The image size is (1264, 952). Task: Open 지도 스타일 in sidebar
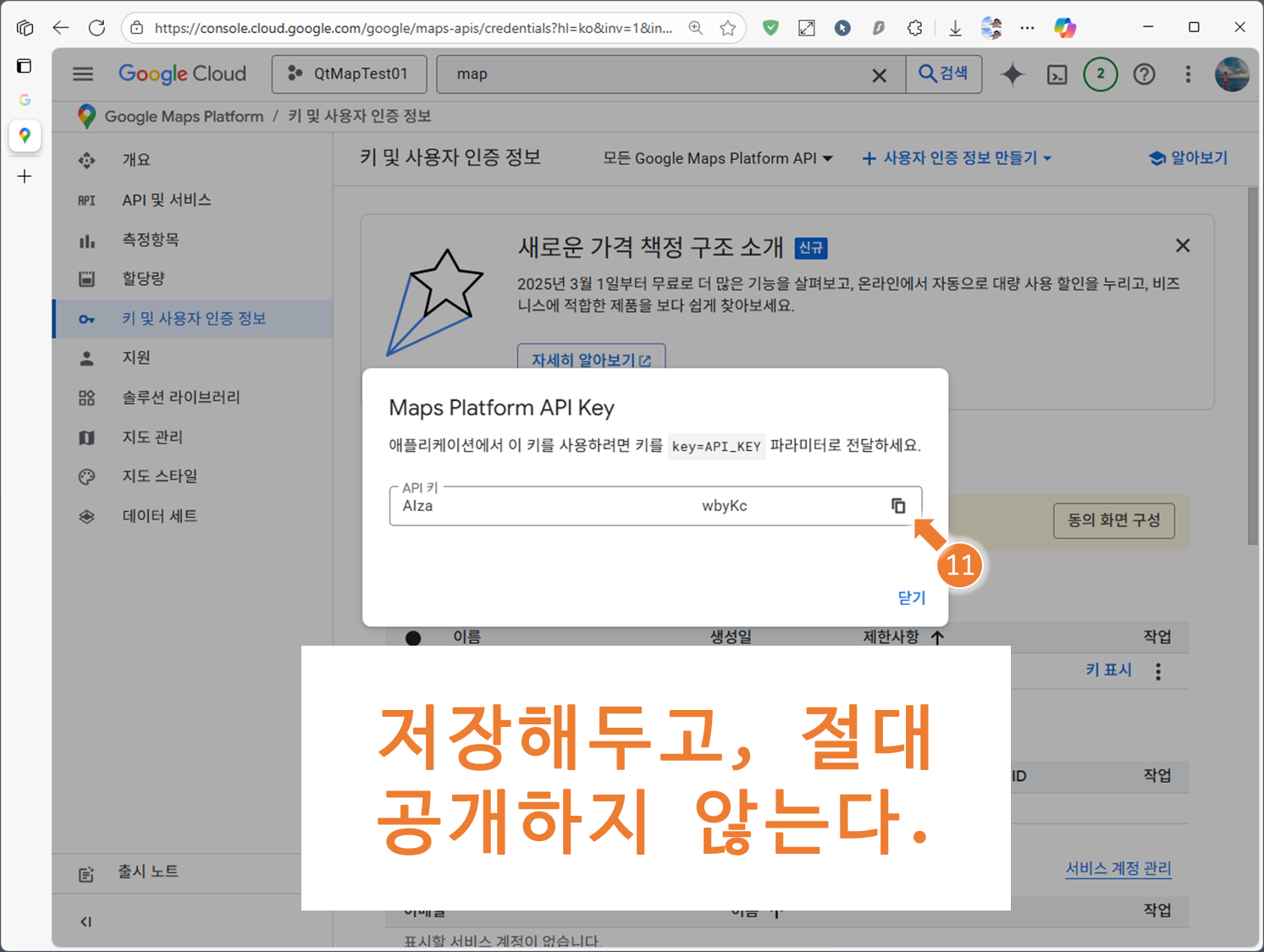(192, 476)
